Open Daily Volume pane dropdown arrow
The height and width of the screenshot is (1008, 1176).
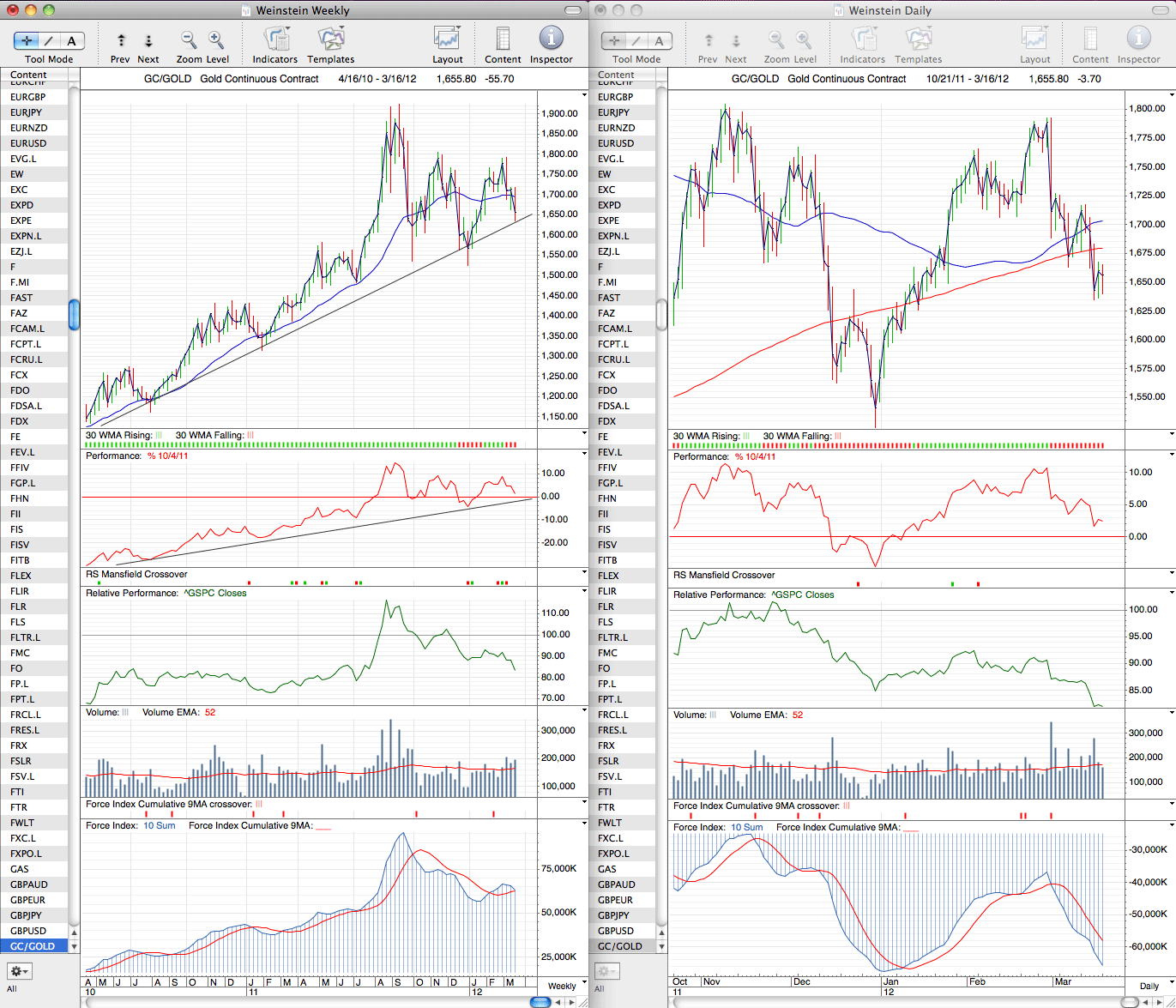point(1172,713)
